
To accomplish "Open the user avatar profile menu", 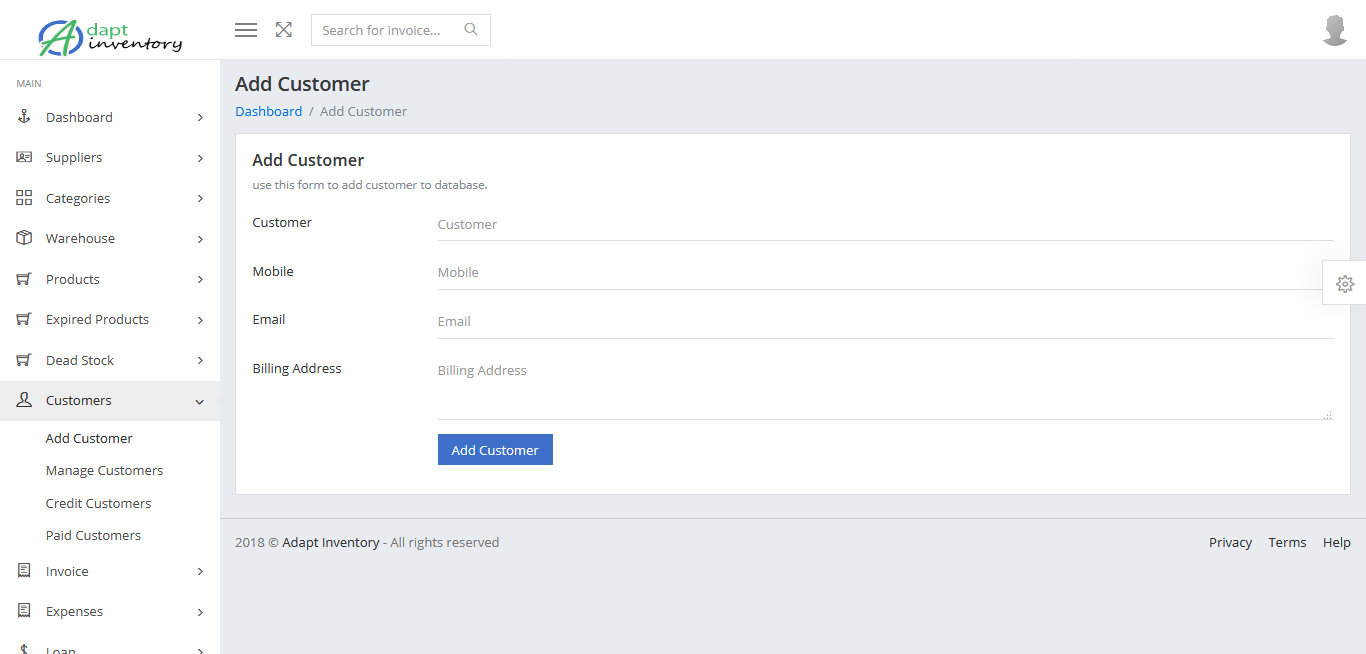I will click(x=1335, y=30).
